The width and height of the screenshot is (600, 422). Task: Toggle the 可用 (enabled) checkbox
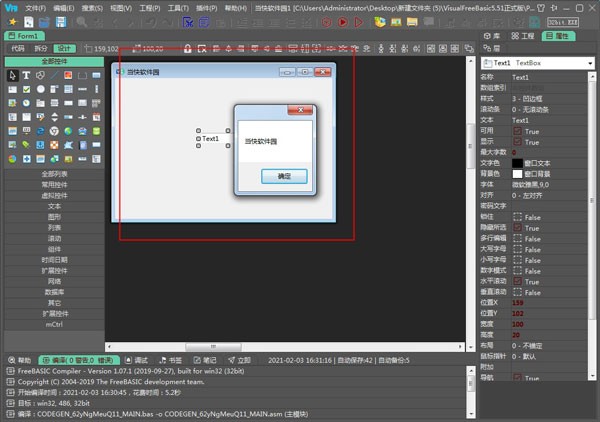tap(517, 131)
